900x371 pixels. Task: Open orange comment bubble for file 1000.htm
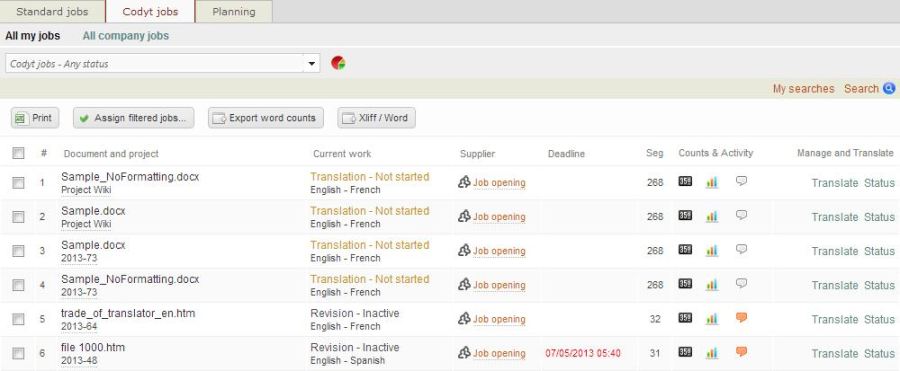[x=742, y=352]
